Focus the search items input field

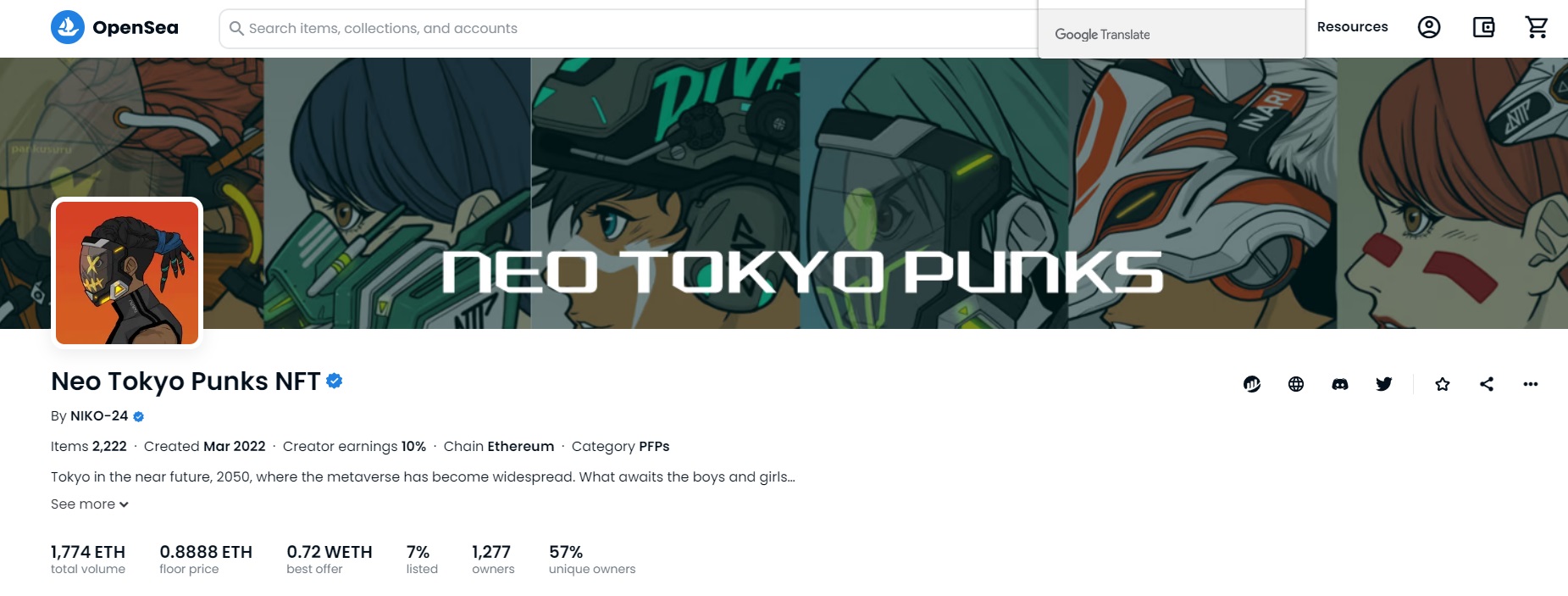(x=629, y=29)
